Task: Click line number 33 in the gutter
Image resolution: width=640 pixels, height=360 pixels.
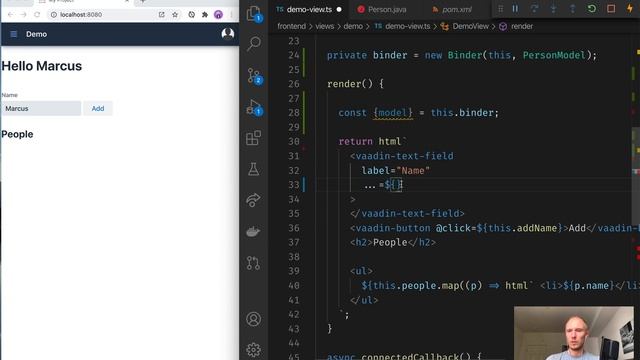Action: pos(293,185)
